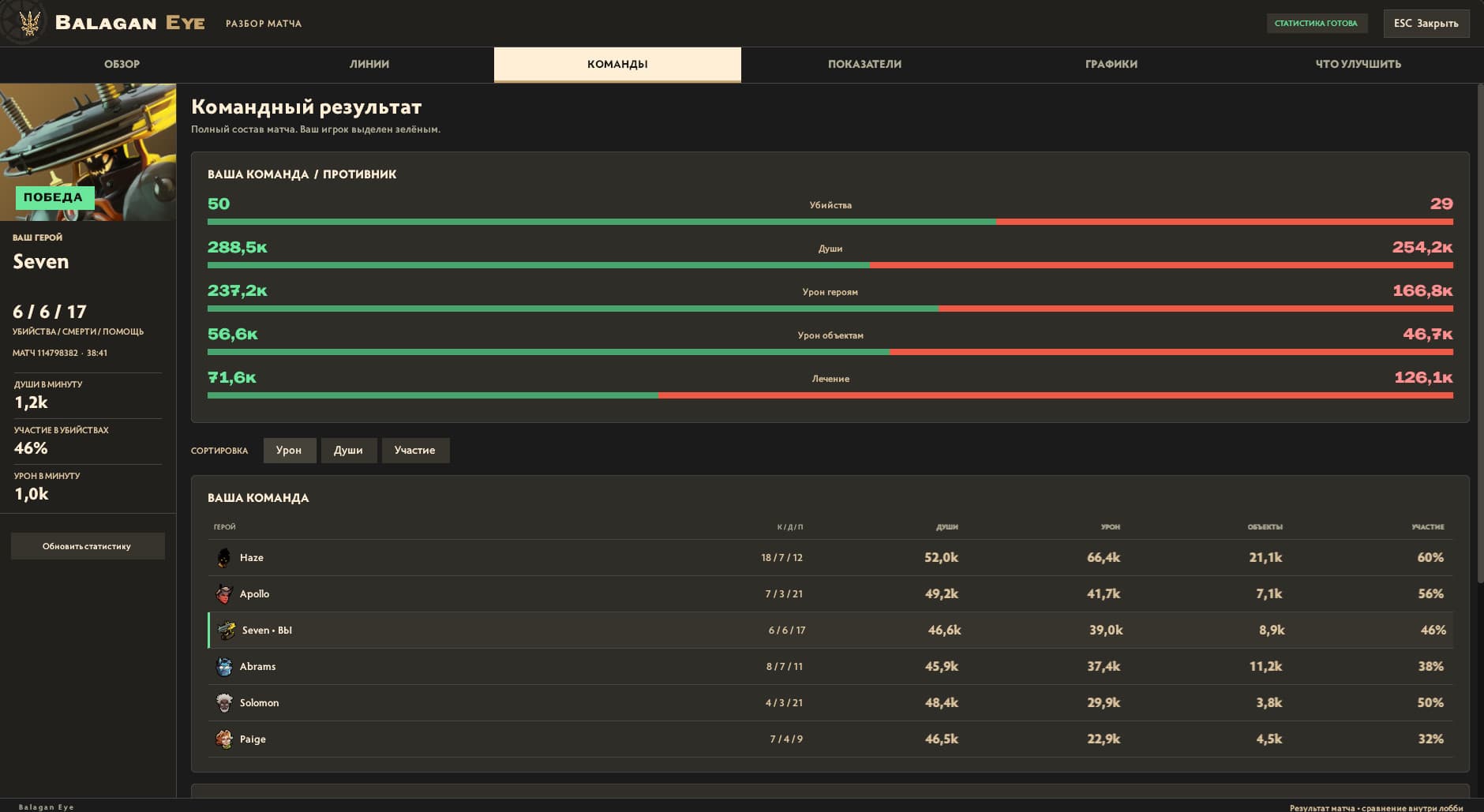1484x812 pixels.
Task: Close the match review with ESC Закрыть
Action: click(1426, 24)
